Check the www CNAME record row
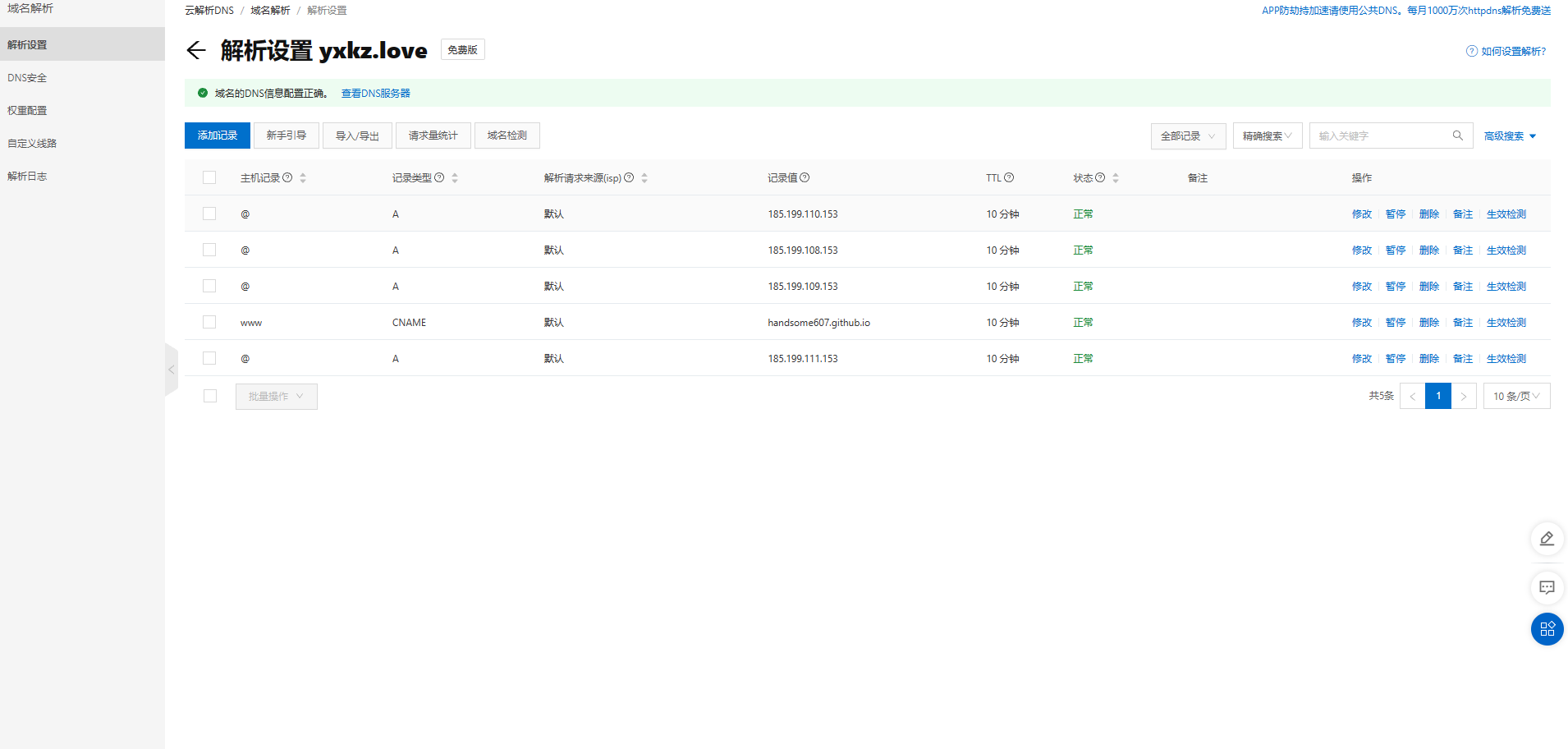 [209, 322]
